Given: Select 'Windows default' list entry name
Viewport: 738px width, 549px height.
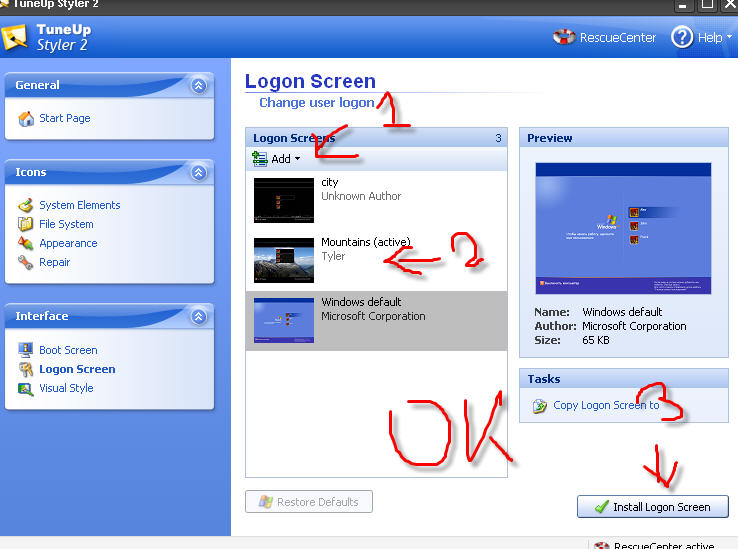Looking at the screenshot, I should (x=361, y=302).
